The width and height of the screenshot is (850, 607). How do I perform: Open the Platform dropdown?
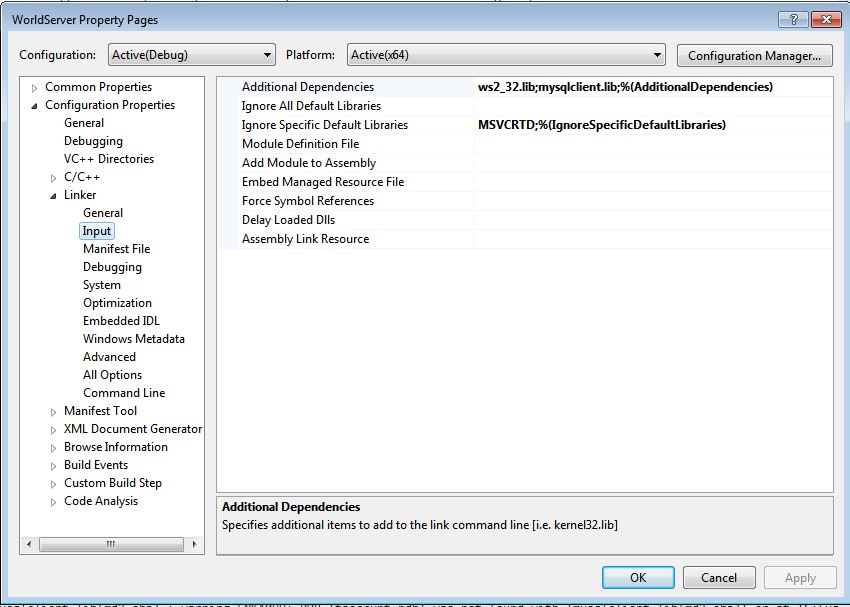(x=506, y=55)
